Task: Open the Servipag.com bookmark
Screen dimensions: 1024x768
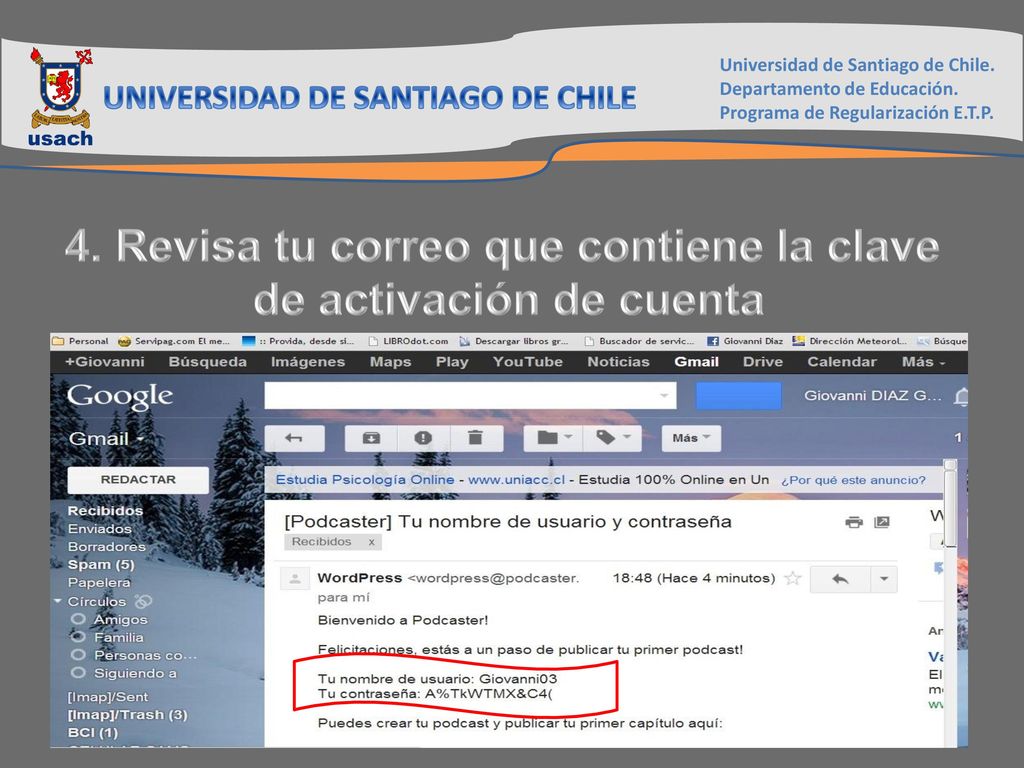Action: point(174,341)
